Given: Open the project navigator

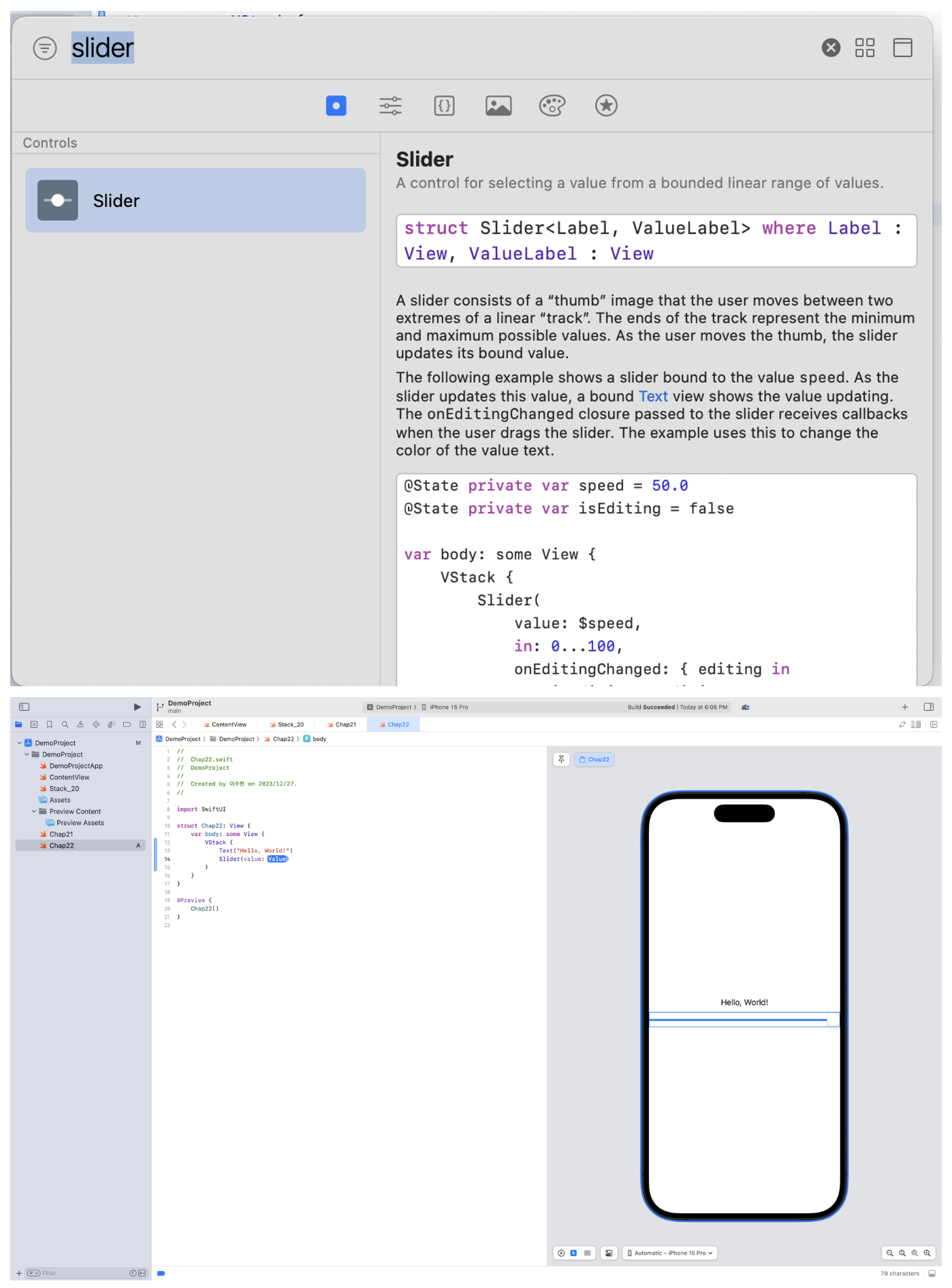Looking at the screenshot, I should pyautogui.click(x=18, y=724).
